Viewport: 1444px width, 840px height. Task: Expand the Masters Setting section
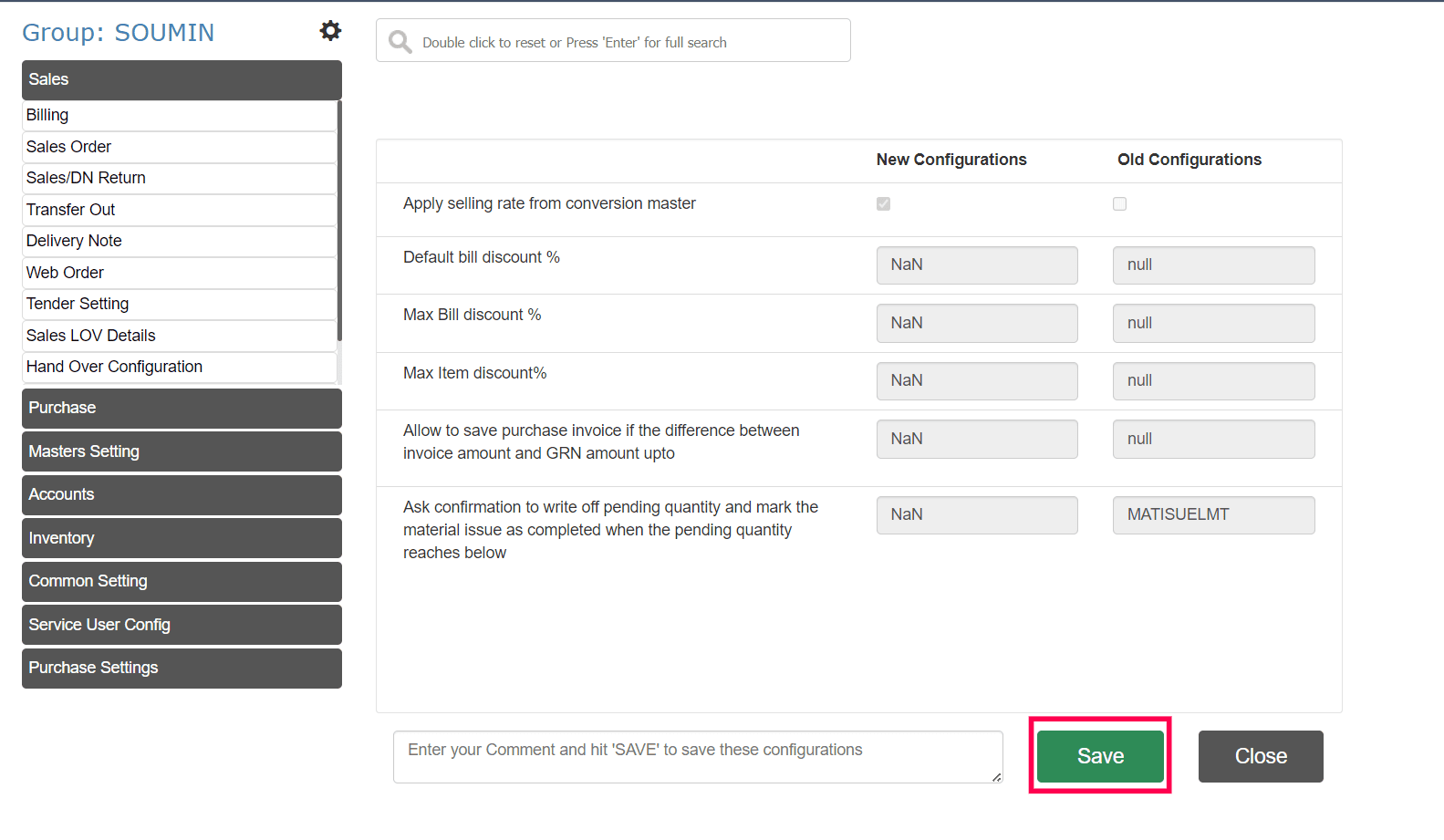(182, 451)
